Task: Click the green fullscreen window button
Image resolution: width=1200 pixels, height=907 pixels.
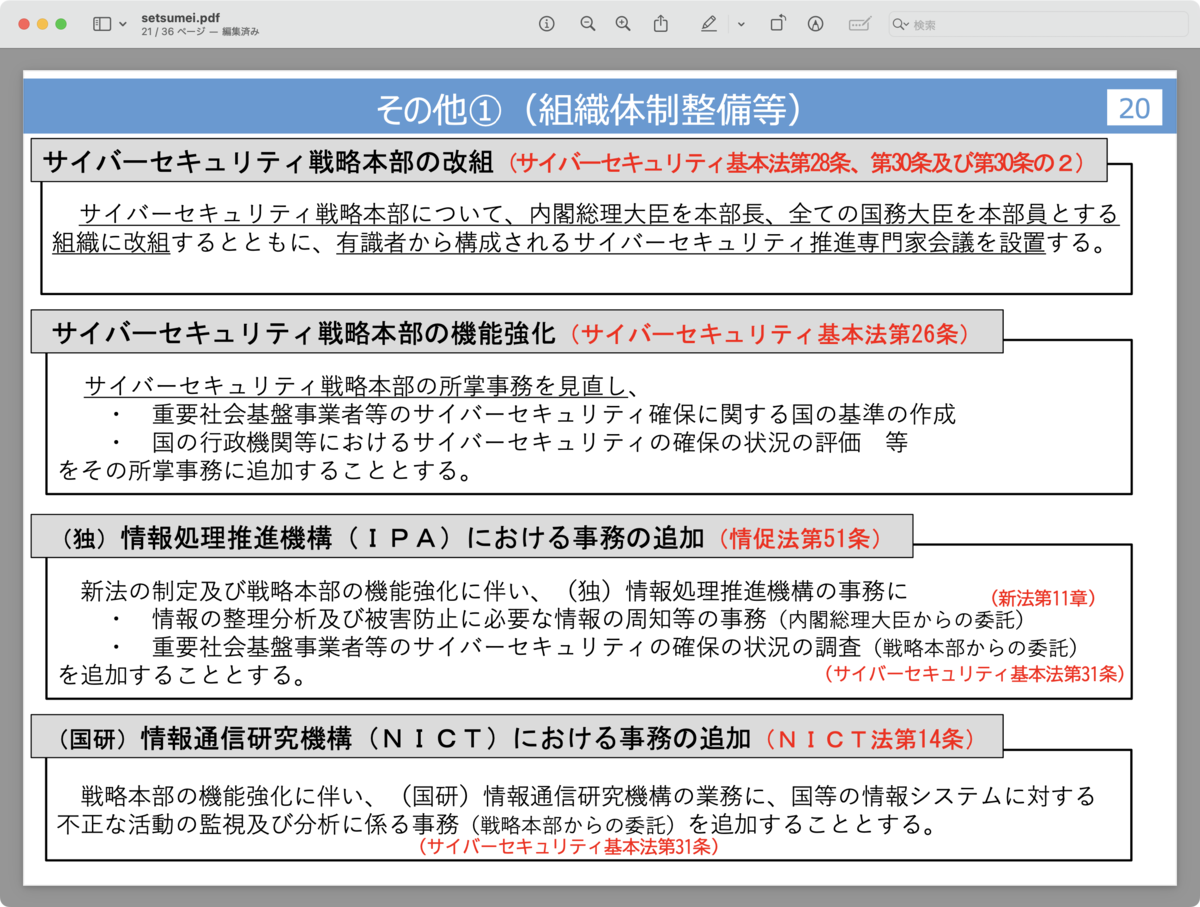Action: (61, 24)
